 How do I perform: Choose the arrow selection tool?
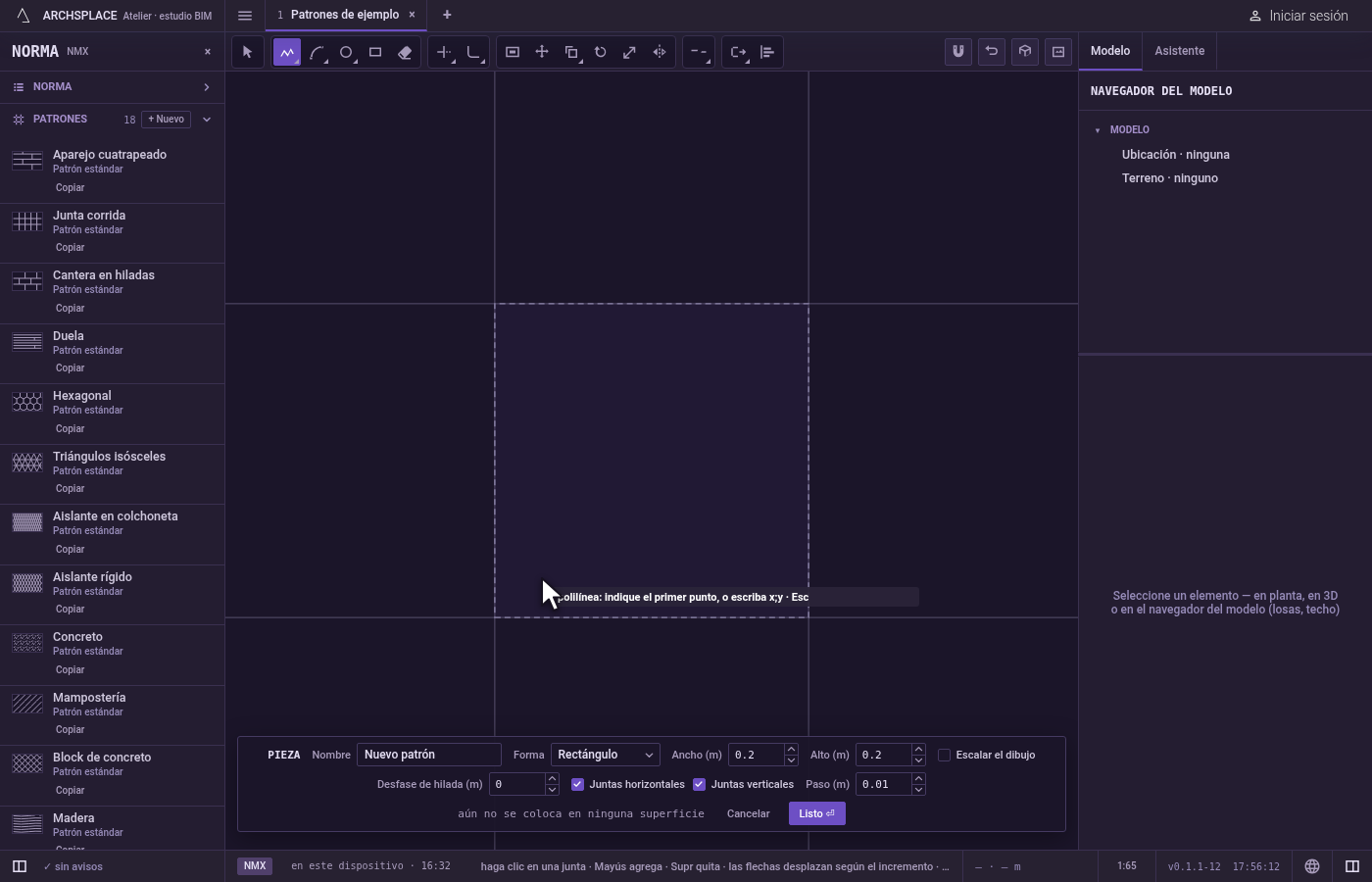(x=247, y=52)
